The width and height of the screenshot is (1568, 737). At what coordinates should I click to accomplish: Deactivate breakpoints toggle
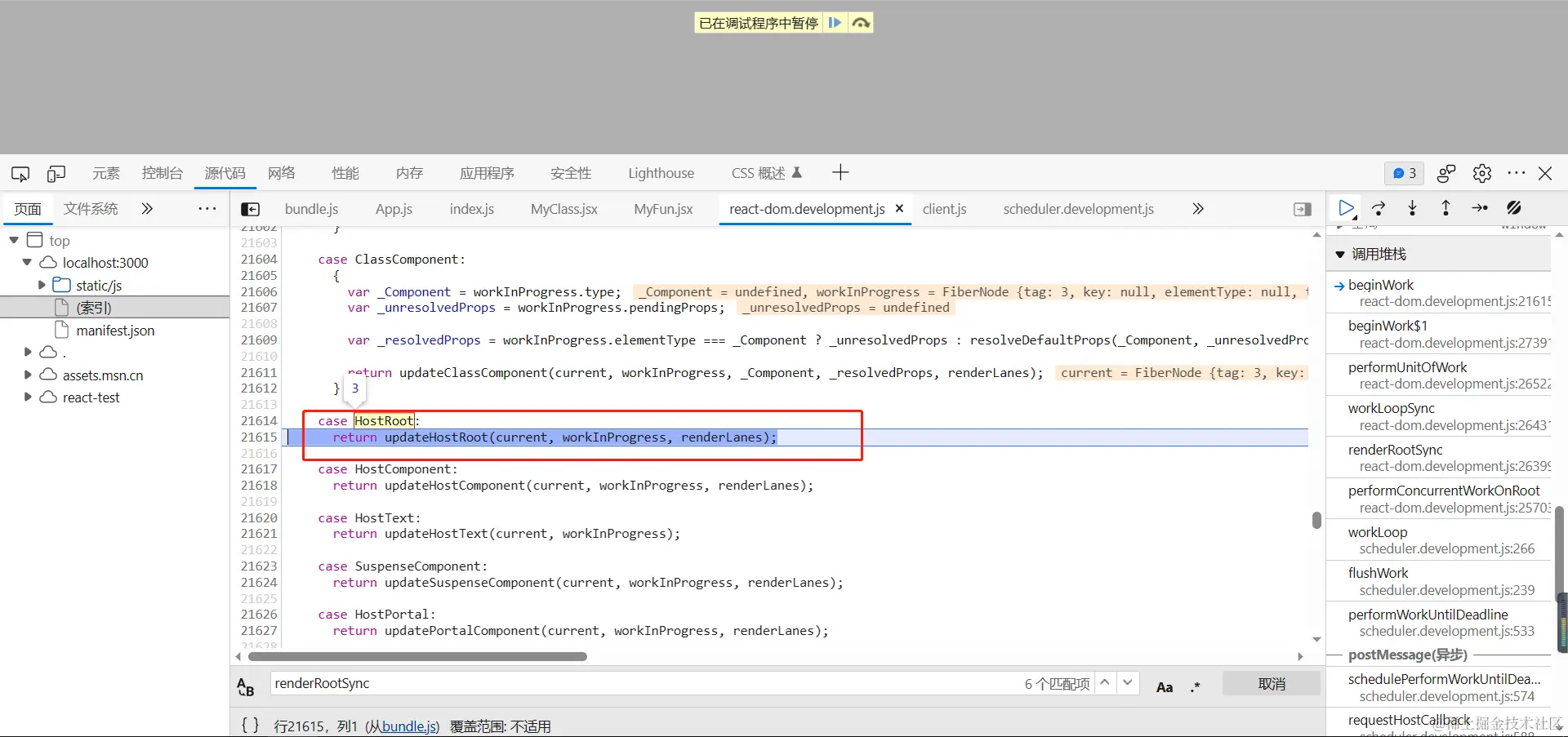coord(1514,208)
